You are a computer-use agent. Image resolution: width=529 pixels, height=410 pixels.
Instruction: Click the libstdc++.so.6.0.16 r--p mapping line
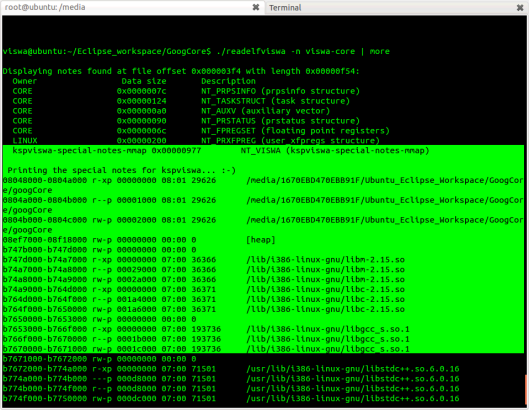coord(231,388)
